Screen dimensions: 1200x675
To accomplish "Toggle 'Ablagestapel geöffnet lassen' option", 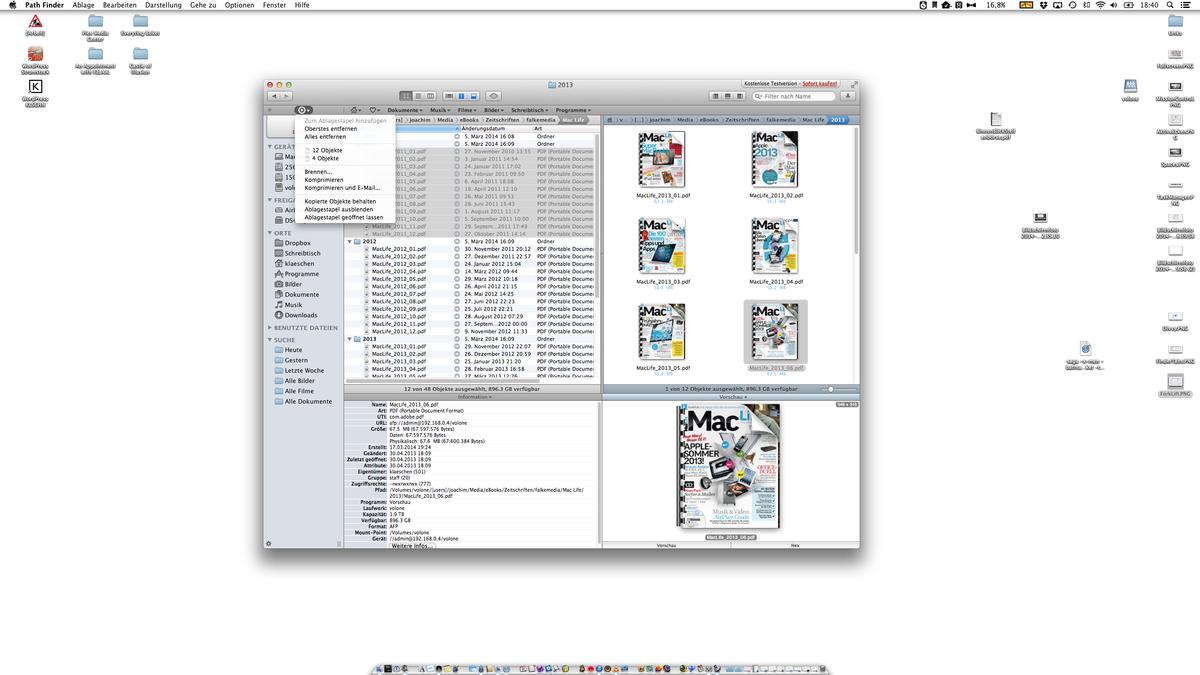I will click(x=344, y=217).
